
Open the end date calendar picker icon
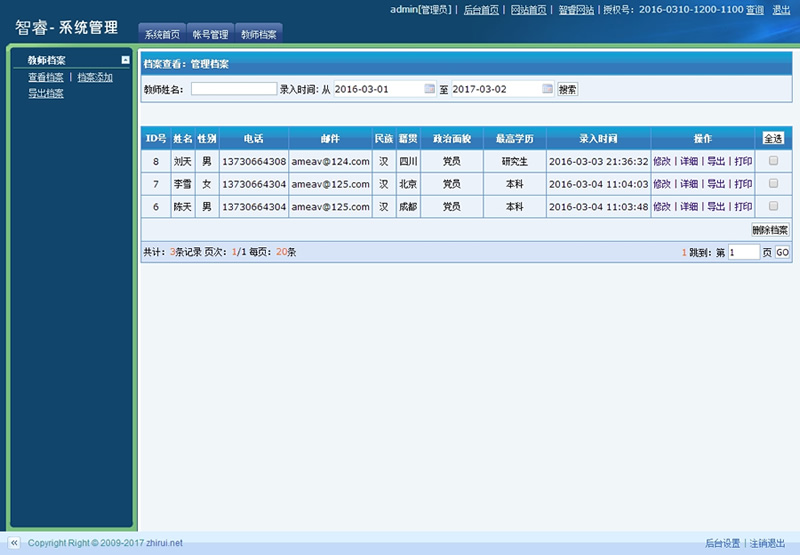547,89
